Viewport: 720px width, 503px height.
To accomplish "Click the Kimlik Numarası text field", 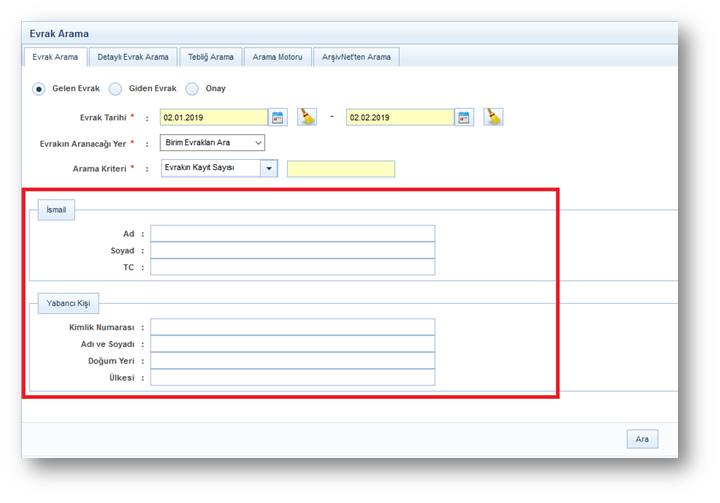I will click(x=292, y=327).
